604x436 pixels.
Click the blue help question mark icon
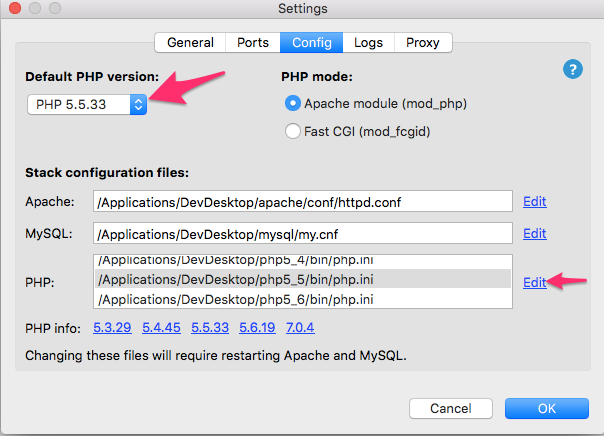point(572,69)
